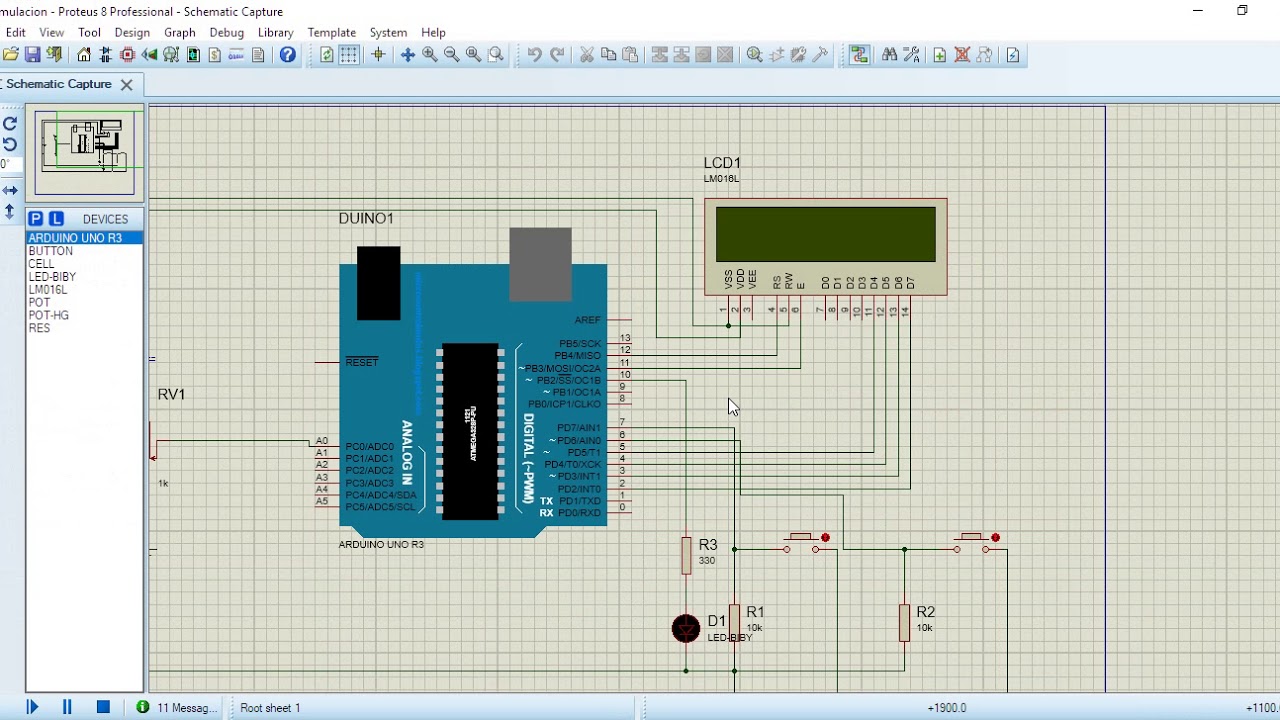
Task: Click the L library manage button
Action: point(56,219)
